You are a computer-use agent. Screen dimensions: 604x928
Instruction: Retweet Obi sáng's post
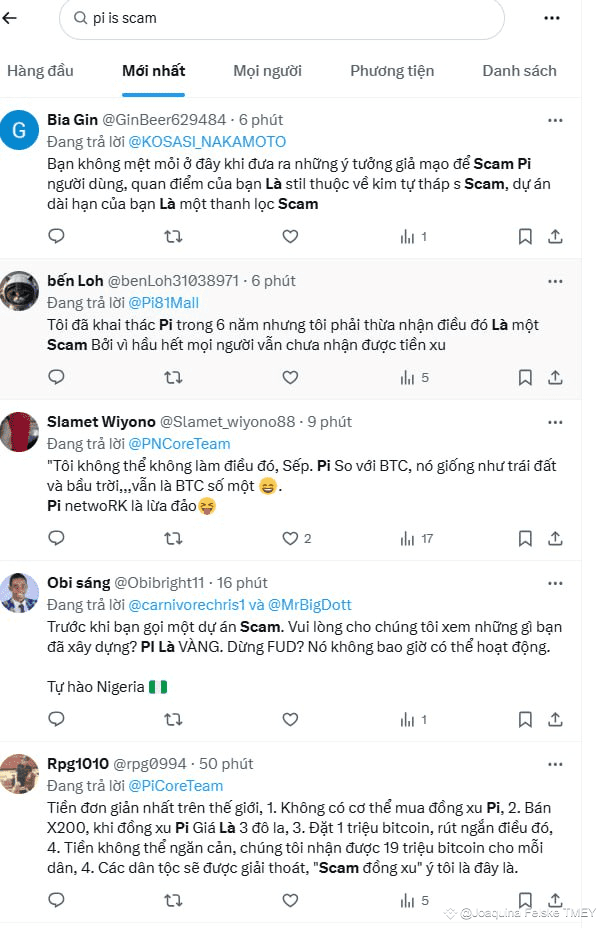point(173,719)
